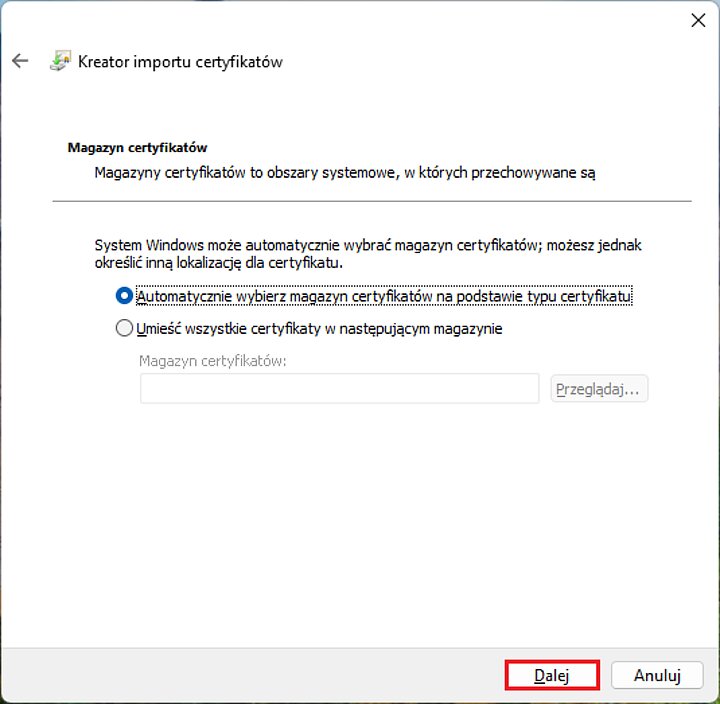Click the Magazyn certyfikatów input field
This screenshot has height=704, width=720.
[x=339, y=389]
